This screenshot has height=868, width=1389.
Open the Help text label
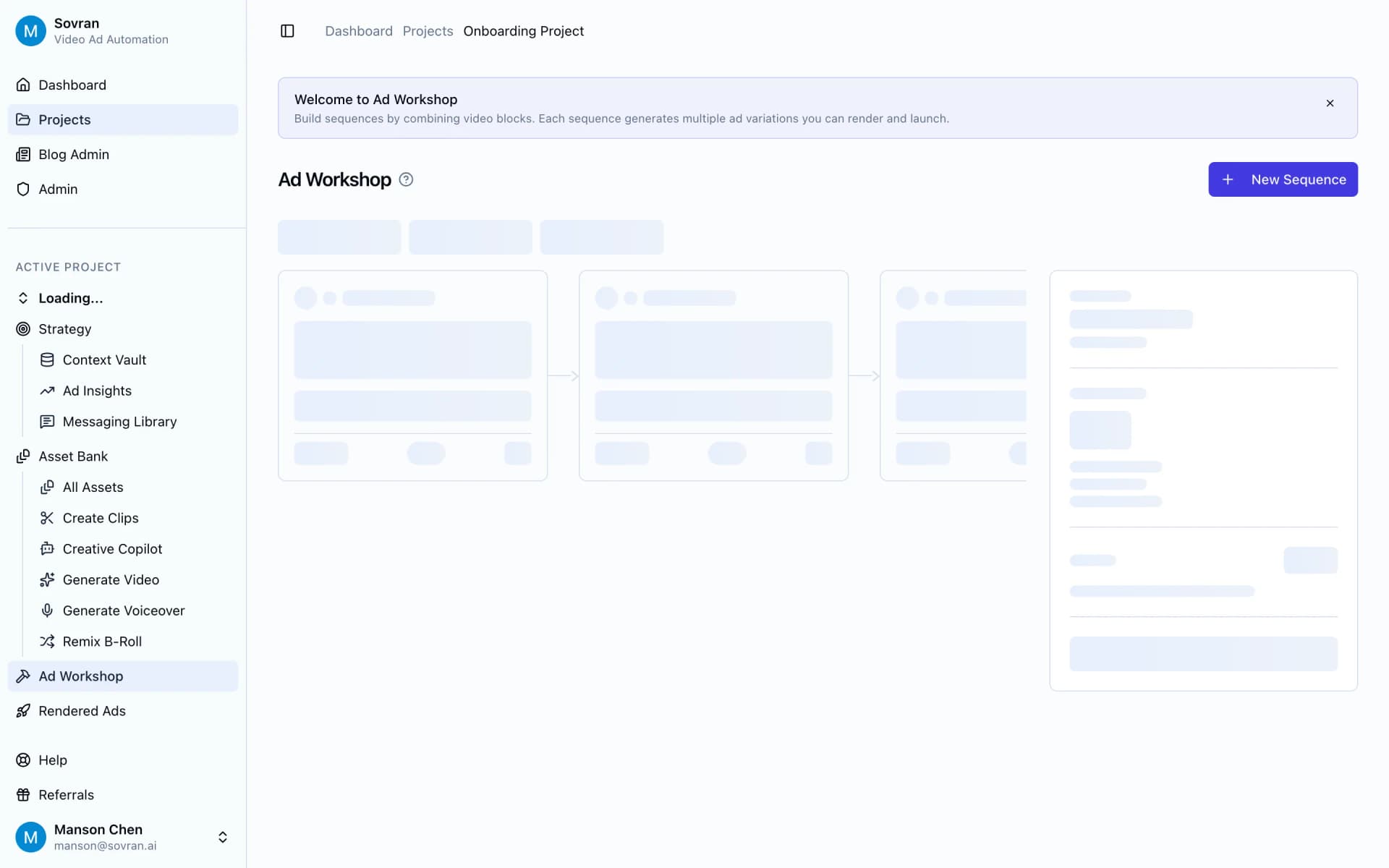coord(53,760)
